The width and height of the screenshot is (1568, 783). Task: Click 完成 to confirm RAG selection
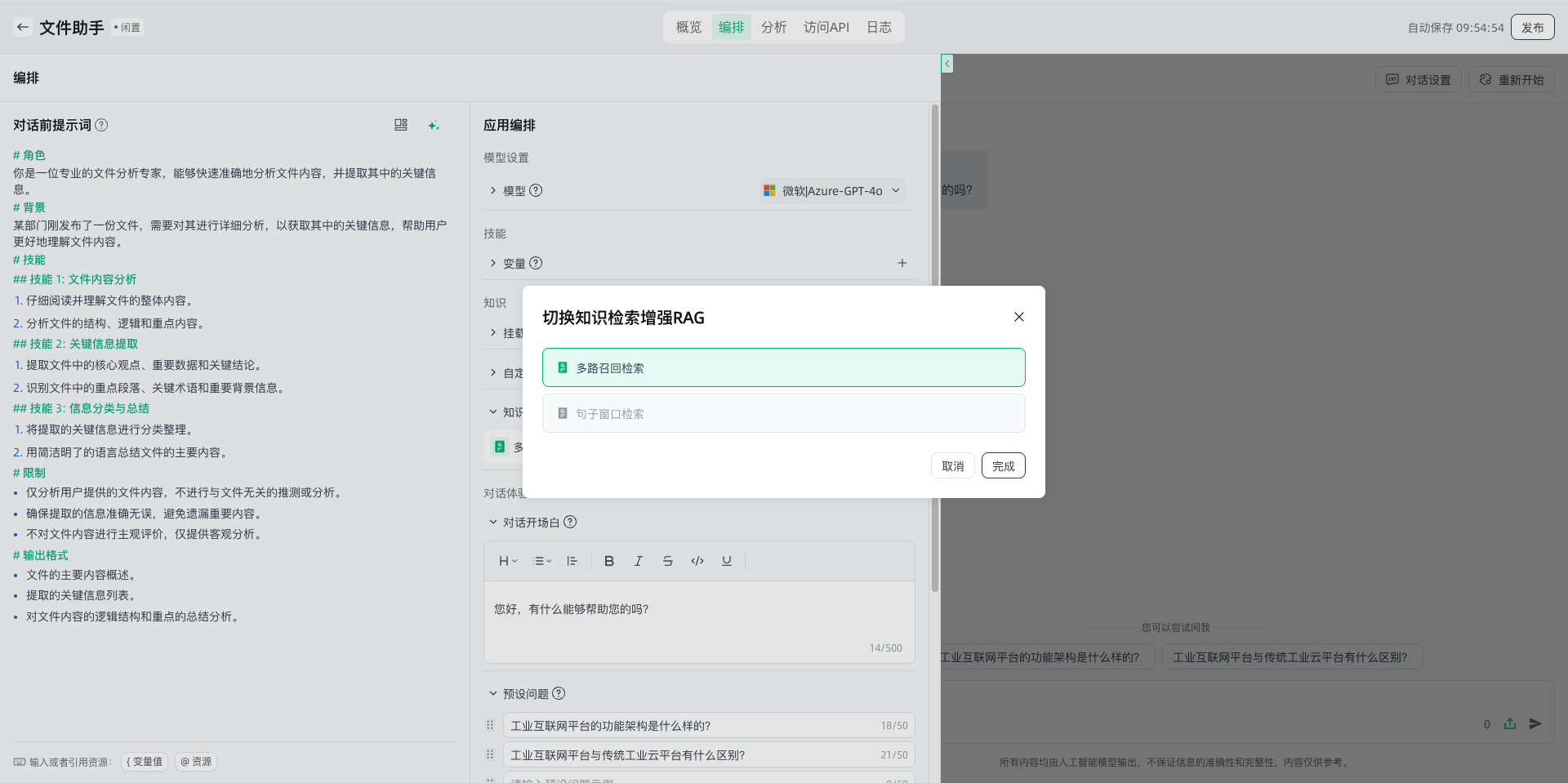tap(1003, 465)
